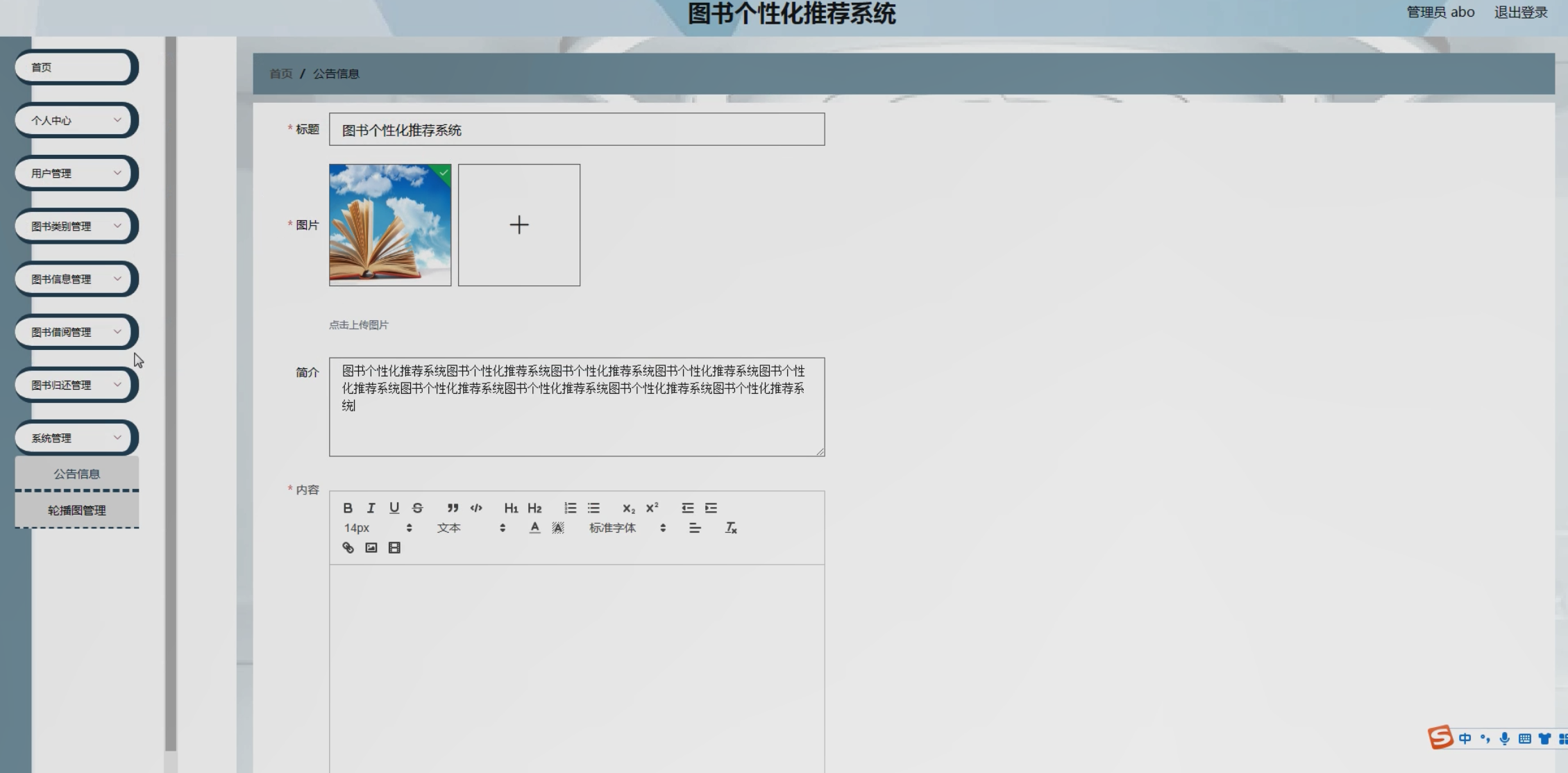This screenshot has height=773, width=1568.
Task: Increase the paragraph indent
Action: coord(711,508)
